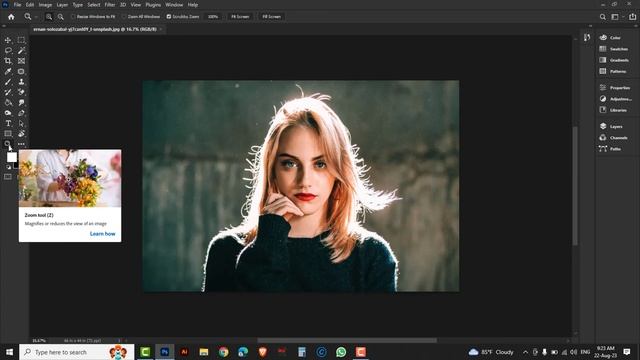Viewport: 640px width, 360px height.
Task: Select the History Brush tool
Action: coord(8,92)
